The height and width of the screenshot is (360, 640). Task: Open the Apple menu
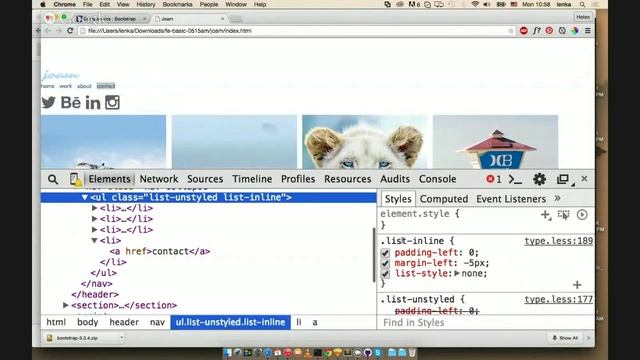click(x=43, y=4)
